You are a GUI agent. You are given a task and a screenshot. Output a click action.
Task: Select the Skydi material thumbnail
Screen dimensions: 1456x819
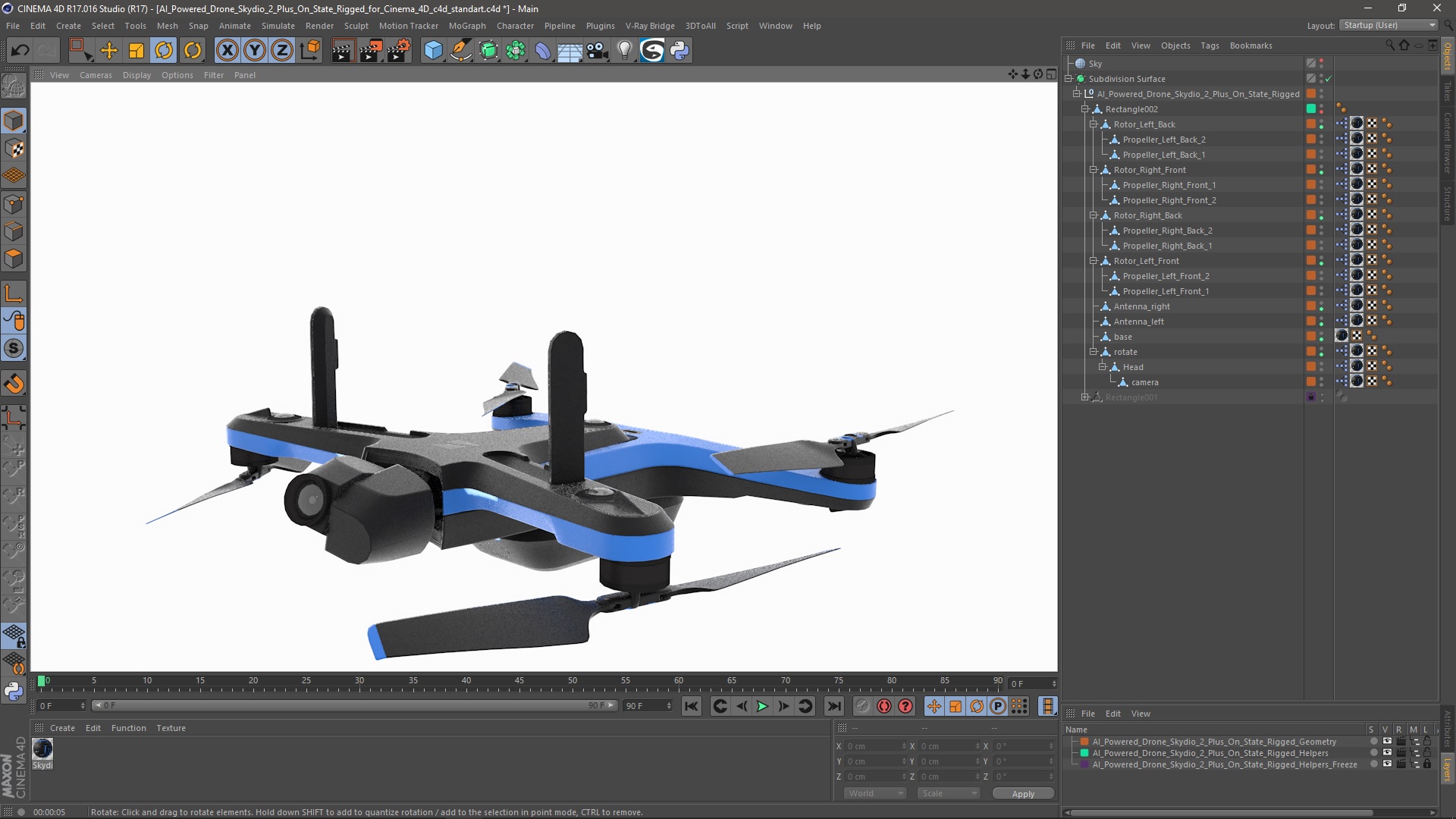(42, 749)
